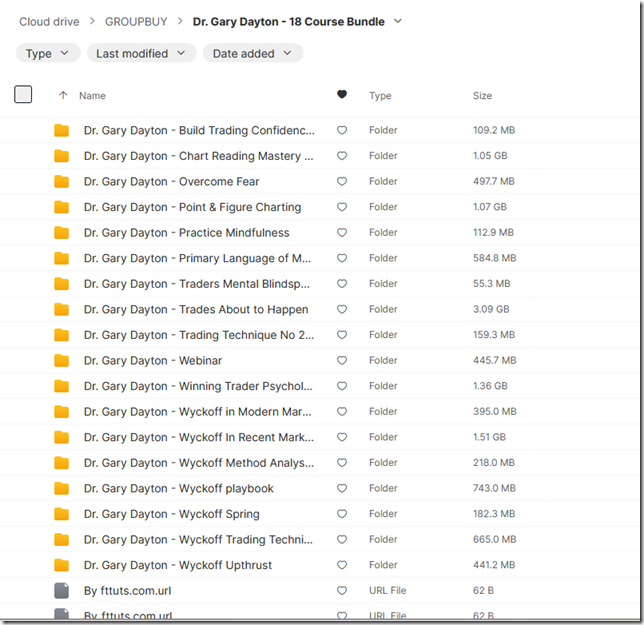
Task: Favourite the Webinar folder
Action: [x=342, y=360]
